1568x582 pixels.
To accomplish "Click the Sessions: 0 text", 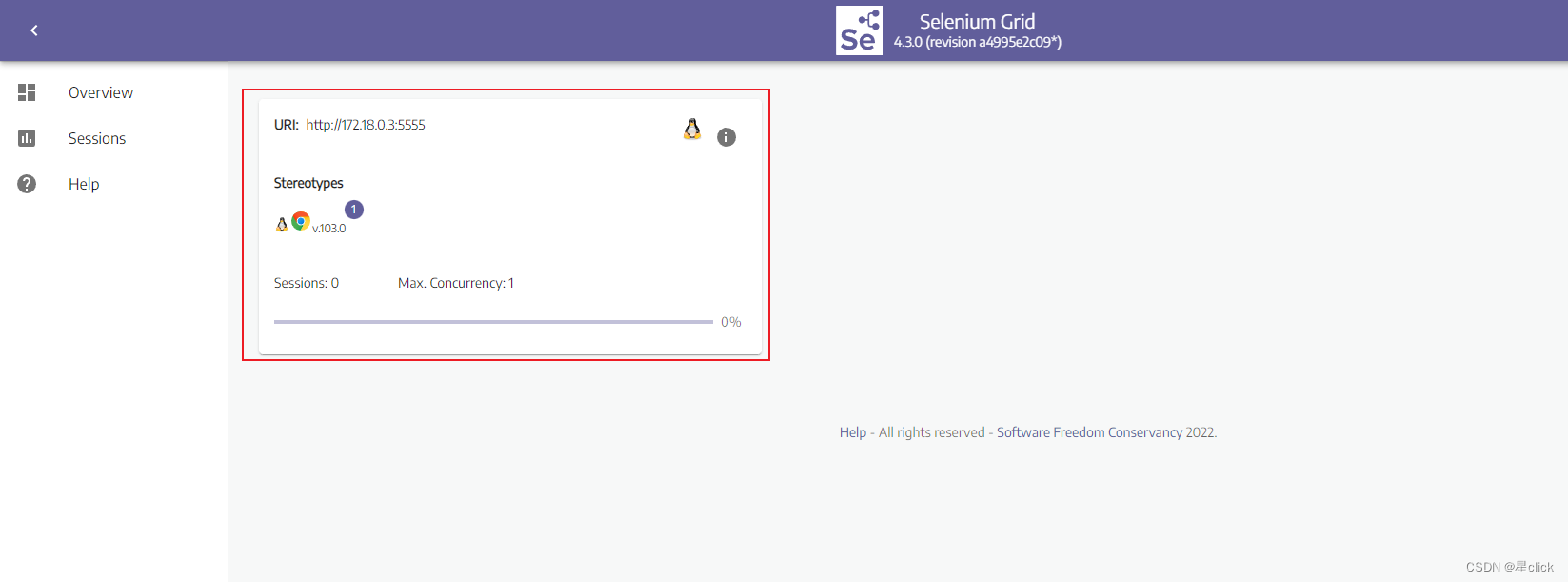I will coord(307,283).
